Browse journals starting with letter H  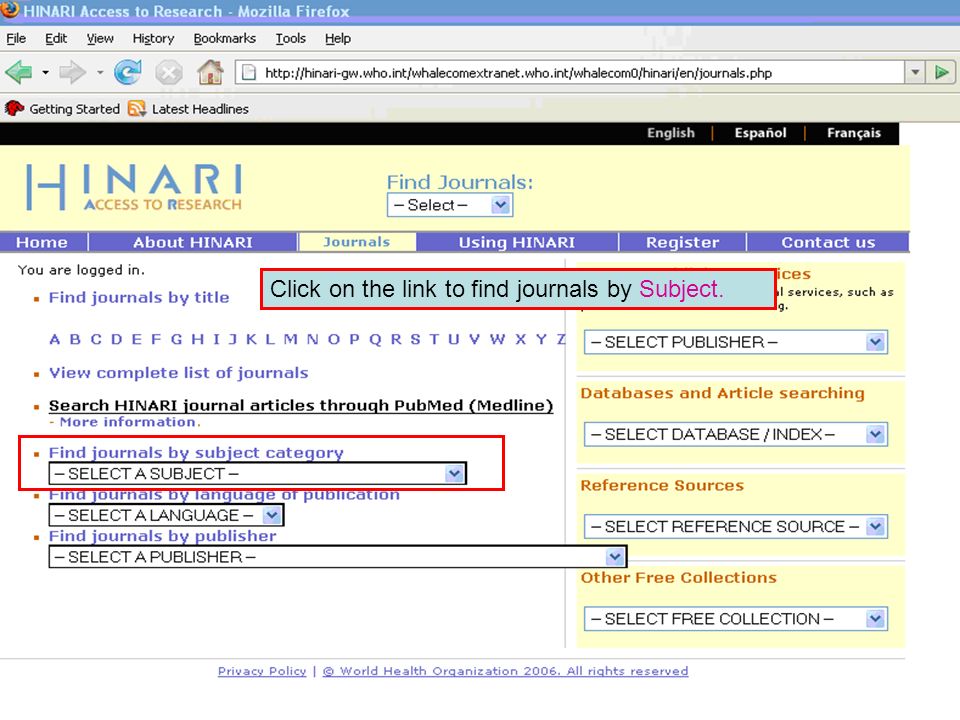(197, 339)
